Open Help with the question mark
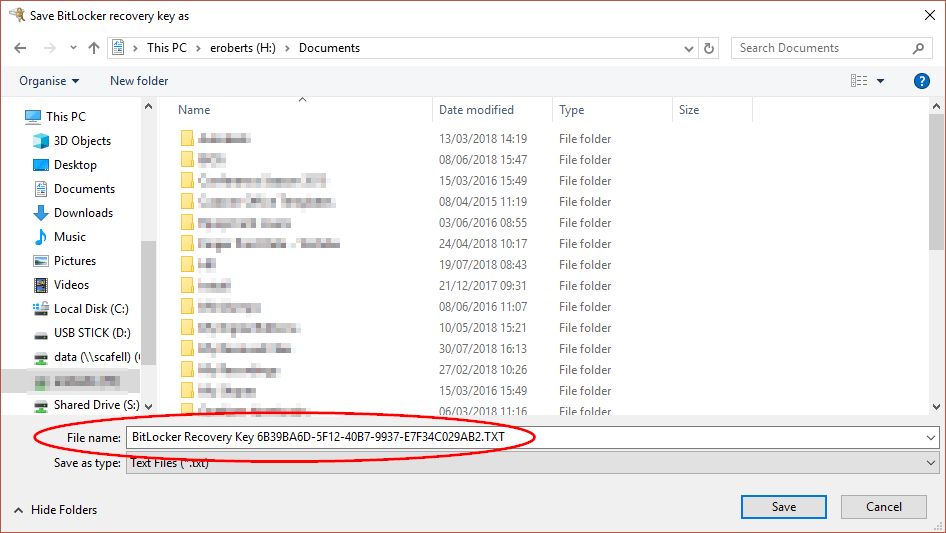The image size is (946, 533). coord(921,81)
